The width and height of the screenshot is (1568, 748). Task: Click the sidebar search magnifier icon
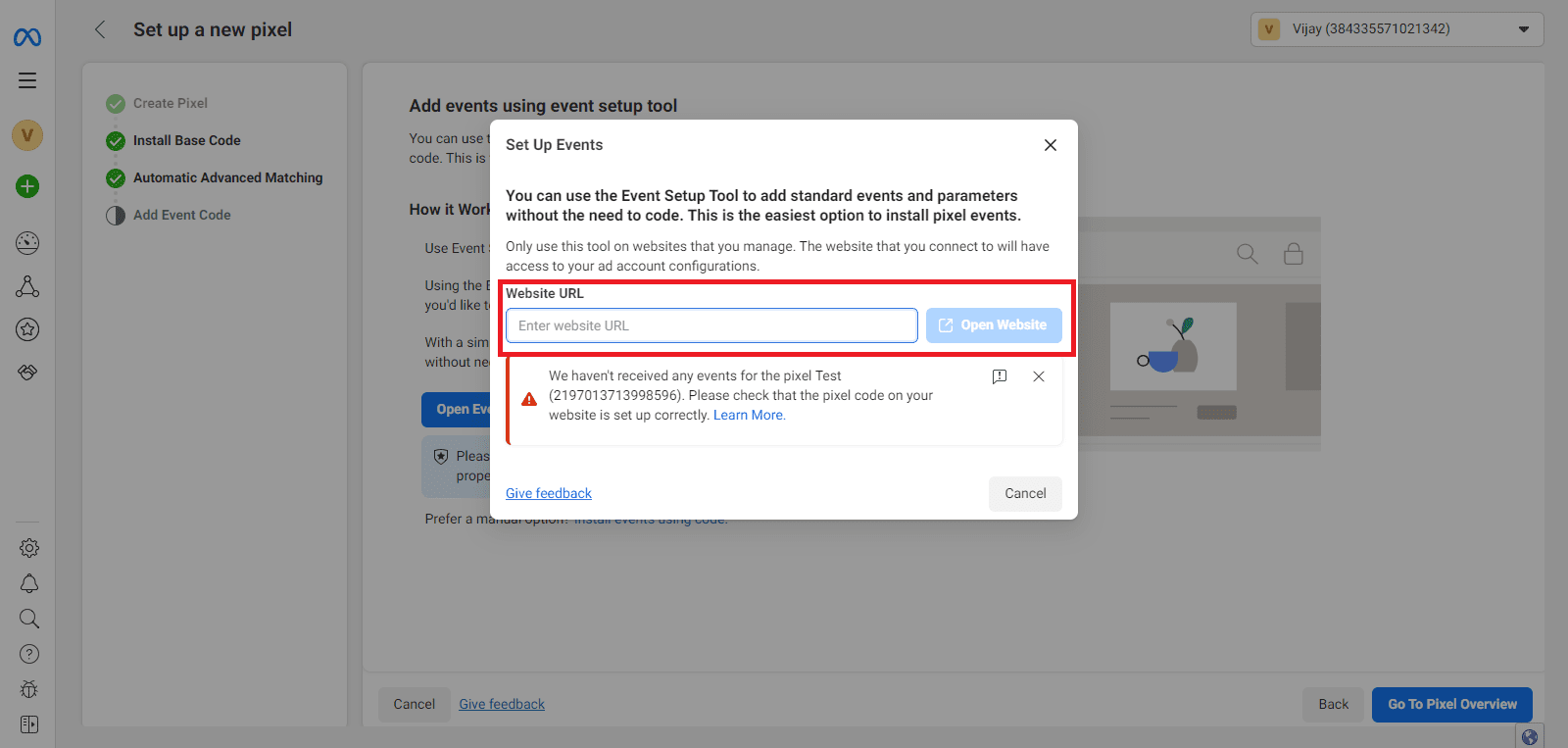pyautogui.click(x=29, y=619)
